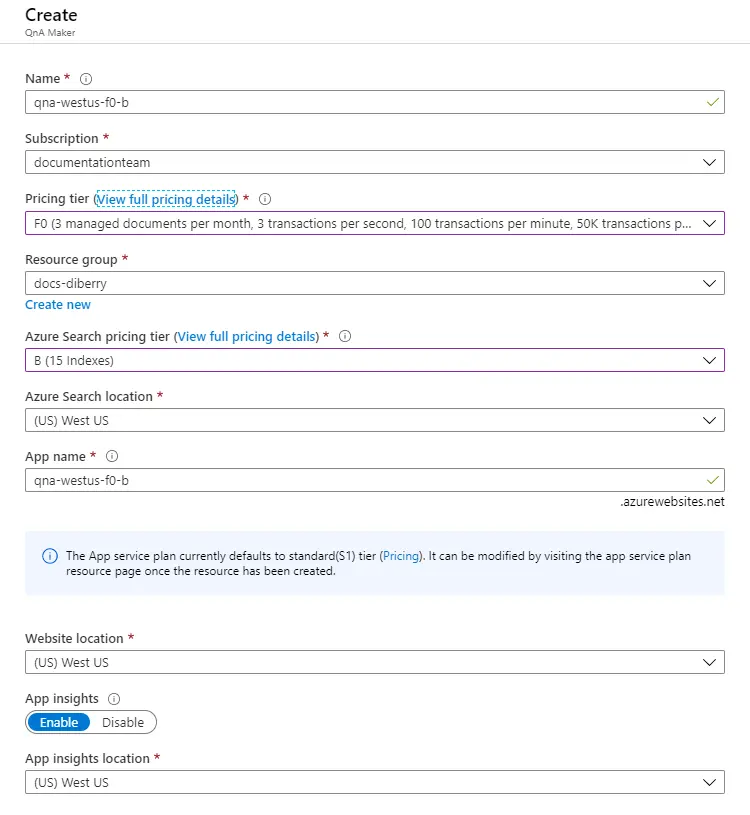Click Create new resource group link
The width and height of the screenshot is (750, 815).
coord(58,305)
